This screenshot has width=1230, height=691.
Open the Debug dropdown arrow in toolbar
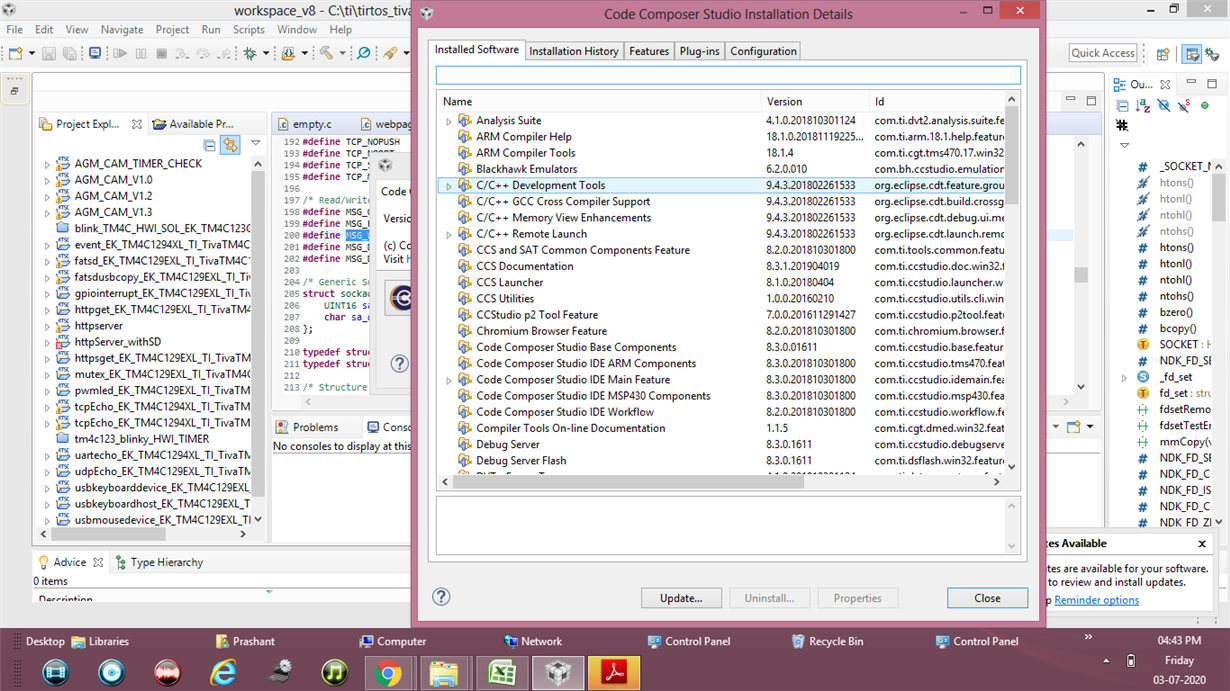(265, 54)
